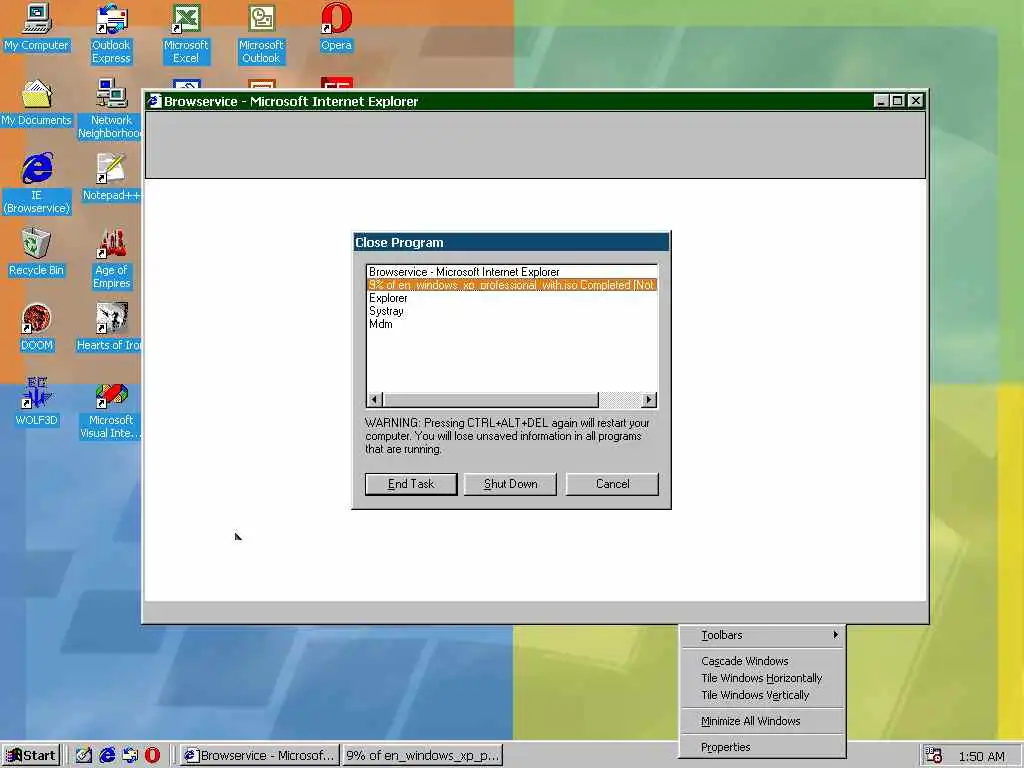Select Age of Empires desktop shortcut
The height and width of the screenshot is (768, 1024).
click(x=111, y=259)
